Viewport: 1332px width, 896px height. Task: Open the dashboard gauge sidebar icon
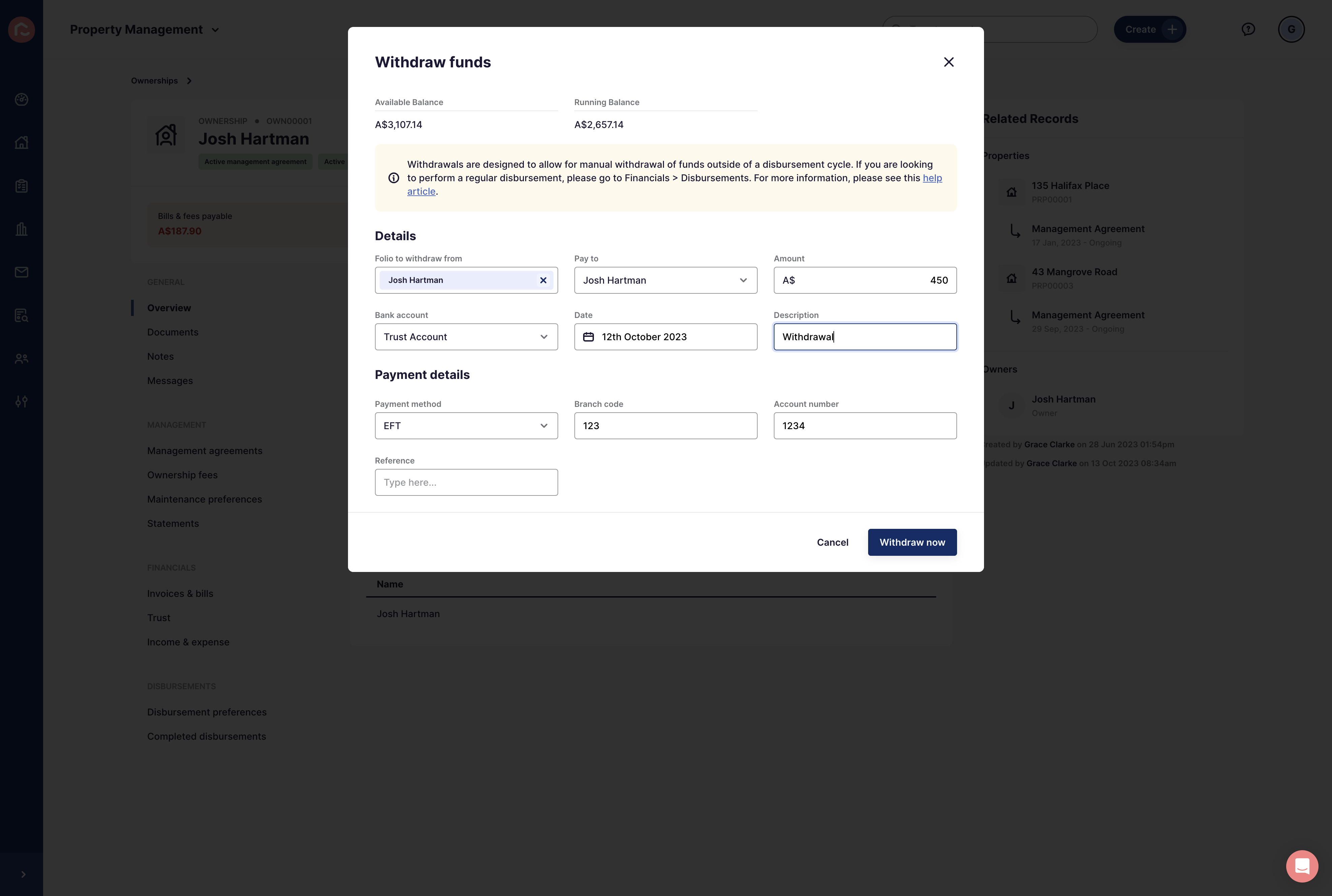(22, 99)
